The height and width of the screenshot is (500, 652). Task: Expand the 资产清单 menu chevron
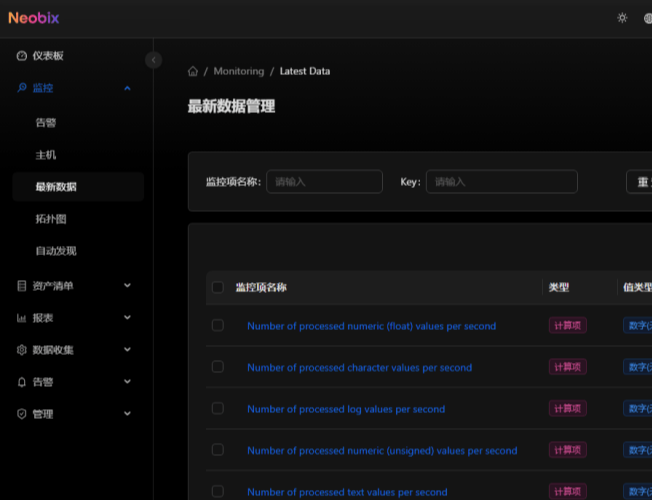127,285
